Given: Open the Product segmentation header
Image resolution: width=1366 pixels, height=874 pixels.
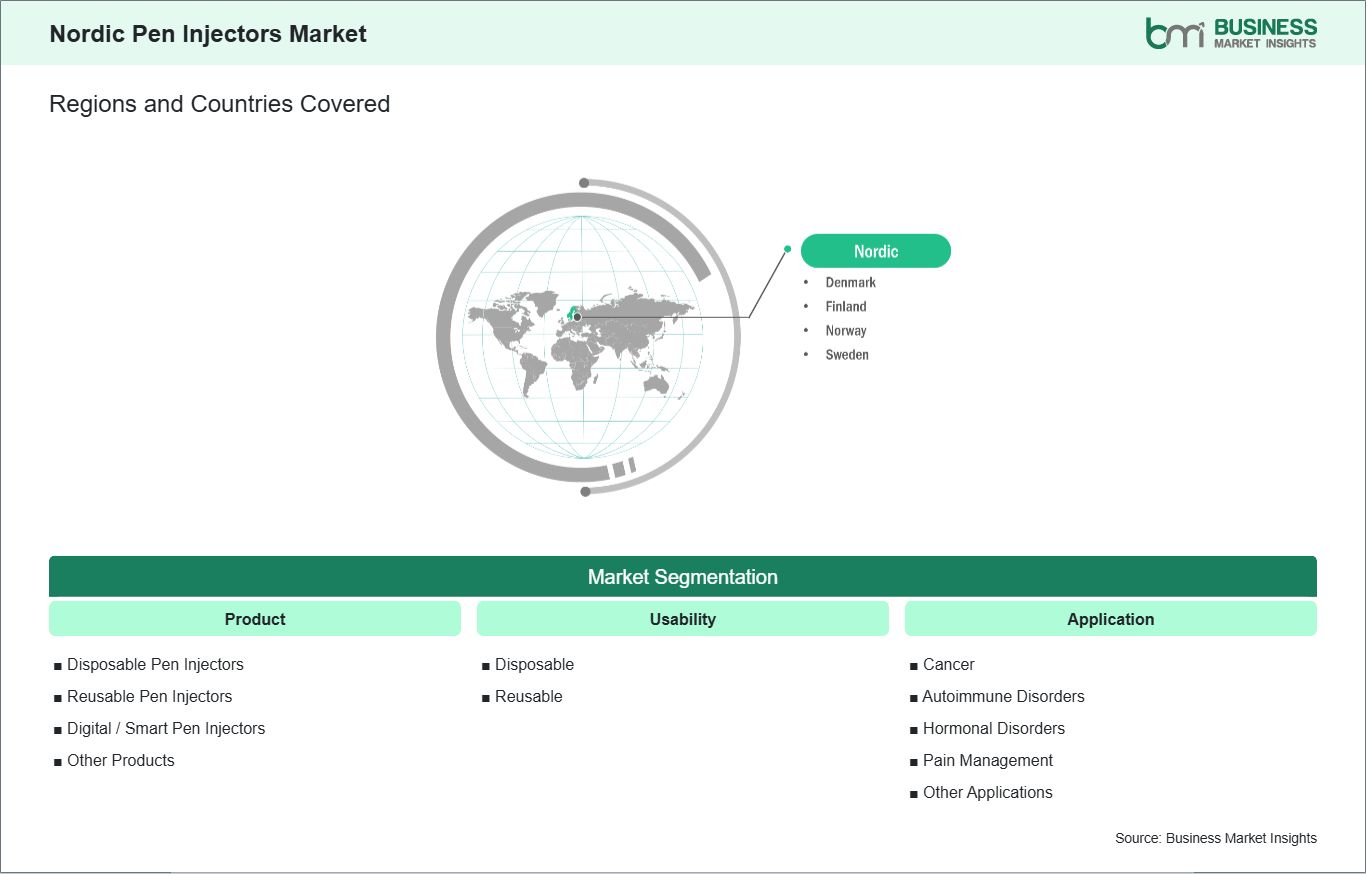Looking at the screenshot, I should coord(255,619).
